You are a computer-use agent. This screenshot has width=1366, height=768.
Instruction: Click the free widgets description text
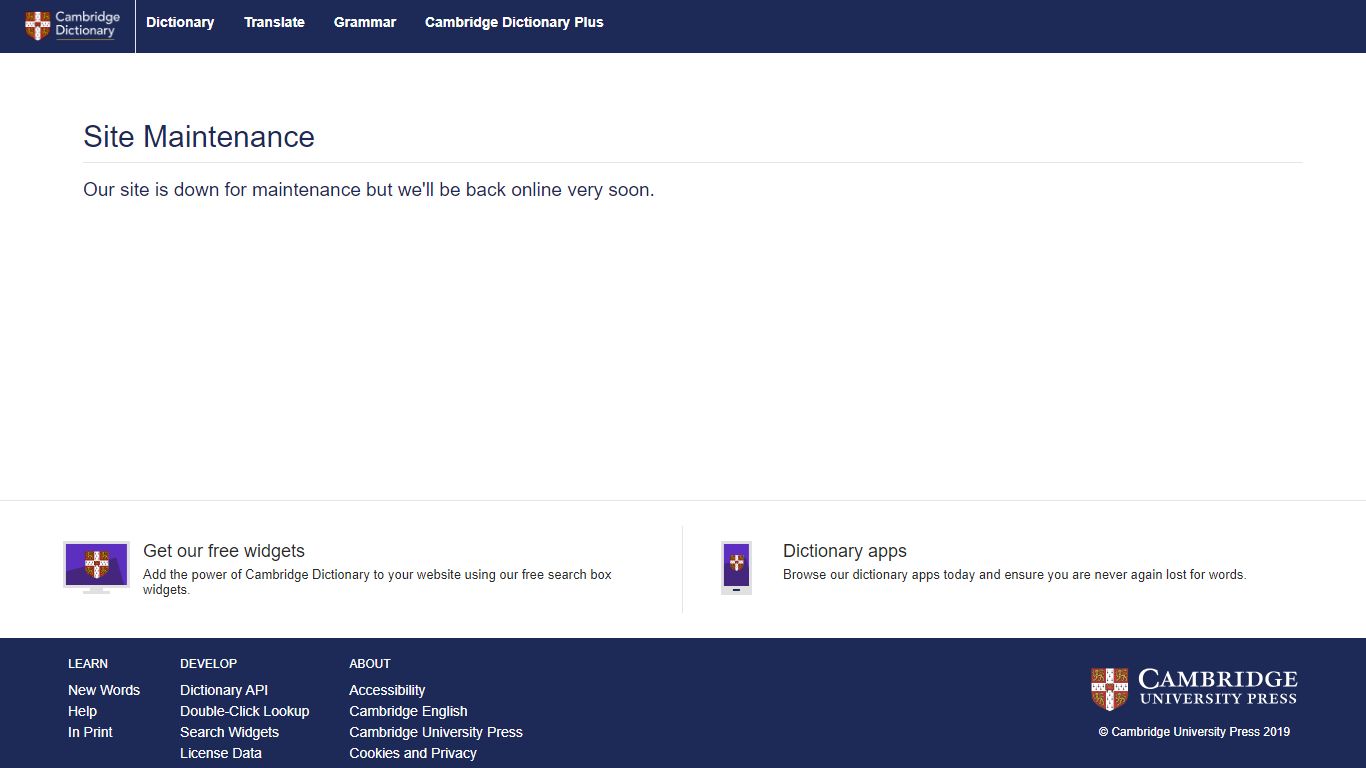377,582
